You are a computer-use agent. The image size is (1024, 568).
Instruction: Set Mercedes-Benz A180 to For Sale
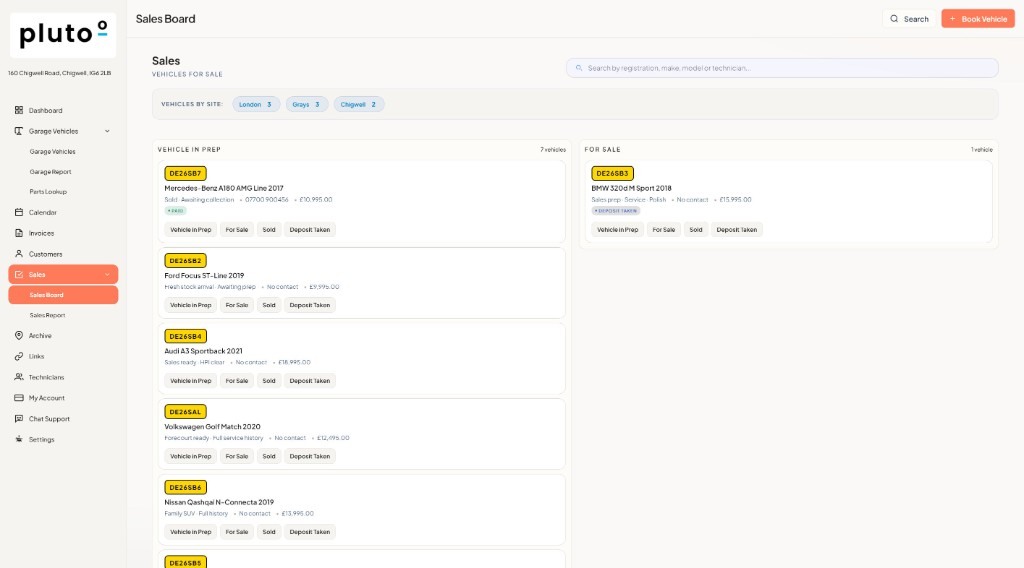pyautogui.click(x=236, y=230)
